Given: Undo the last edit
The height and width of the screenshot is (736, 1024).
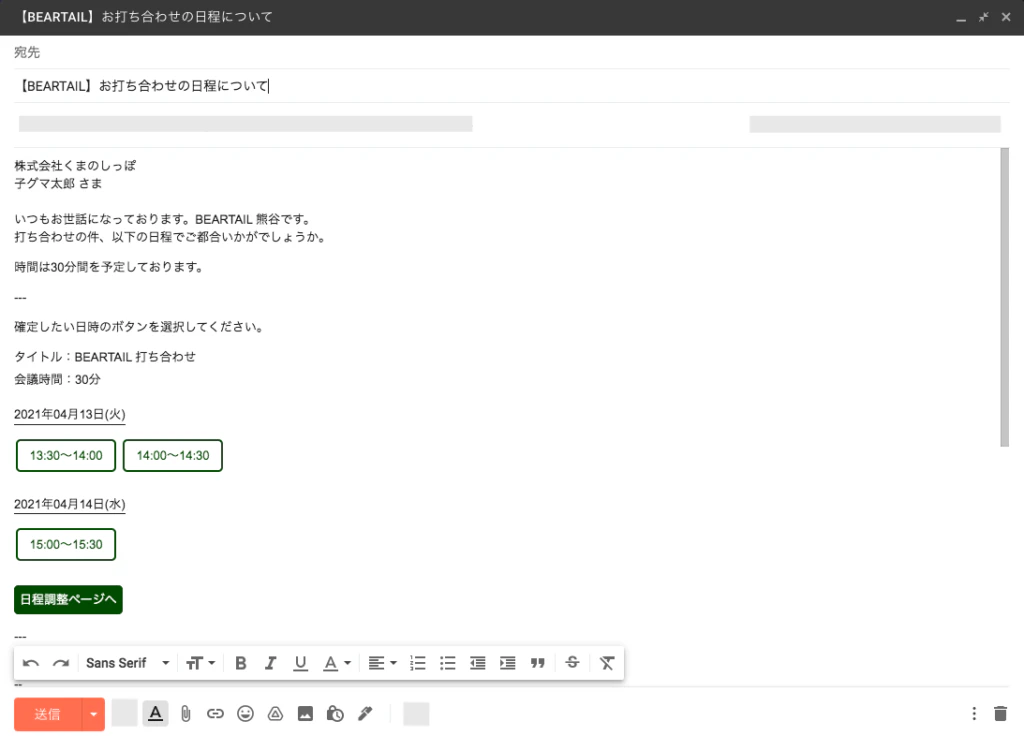Looking at the screenshot, I should [x=31, y=664].
